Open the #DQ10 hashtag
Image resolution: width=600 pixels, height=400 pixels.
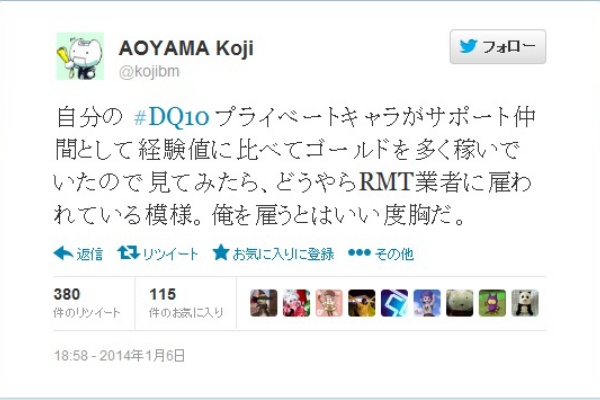(x=171, y=117)
